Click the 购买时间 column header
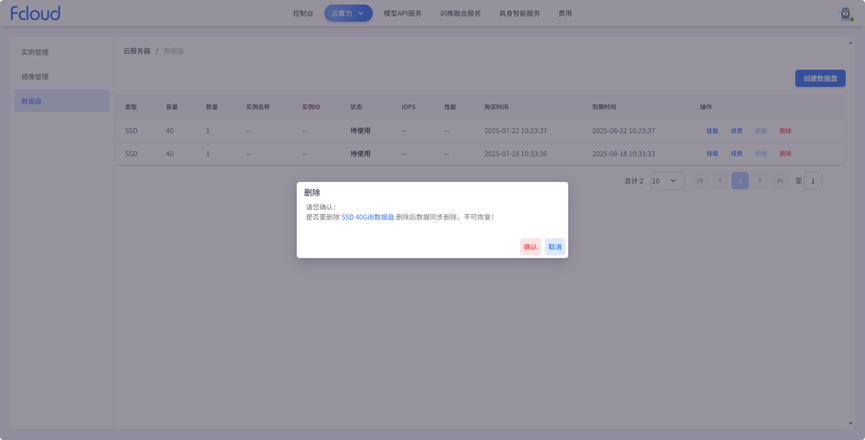Viewport: 865px width, 440px height. (x=496, y=107)
